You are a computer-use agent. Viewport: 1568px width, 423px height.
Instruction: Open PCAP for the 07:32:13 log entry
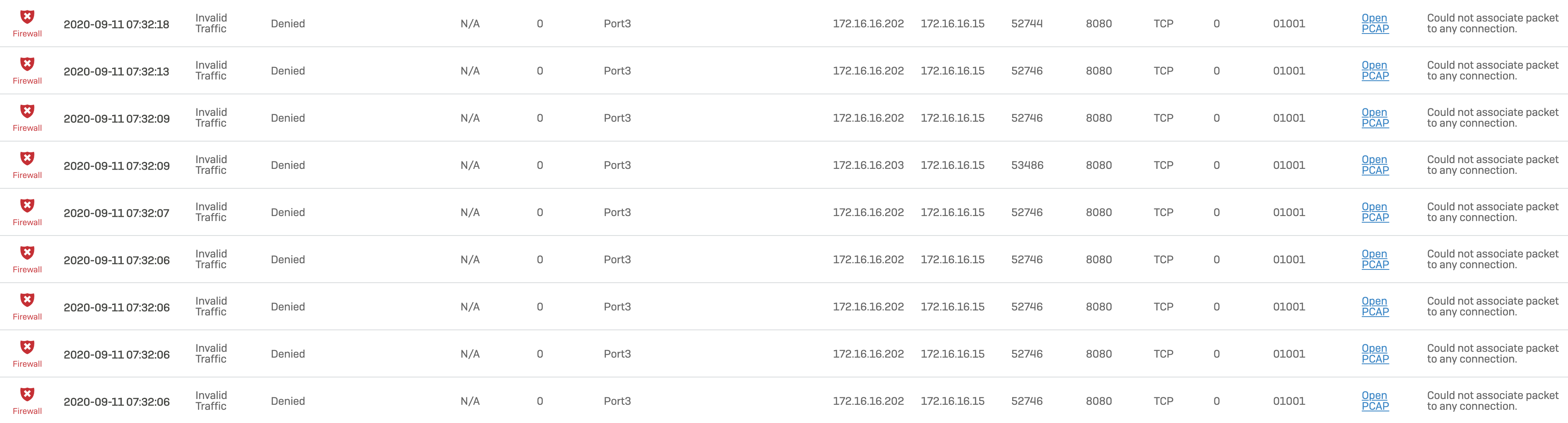pos(1375,71)
